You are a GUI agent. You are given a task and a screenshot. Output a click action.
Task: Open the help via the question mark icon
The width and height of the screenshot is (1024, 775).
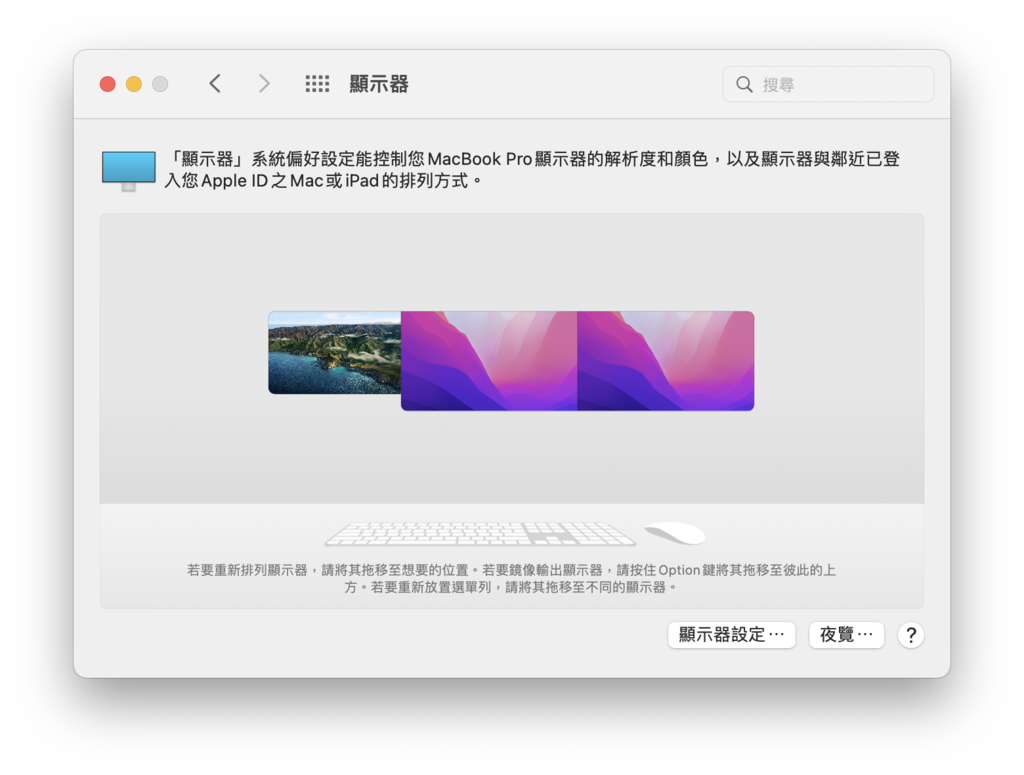(911, 635)
